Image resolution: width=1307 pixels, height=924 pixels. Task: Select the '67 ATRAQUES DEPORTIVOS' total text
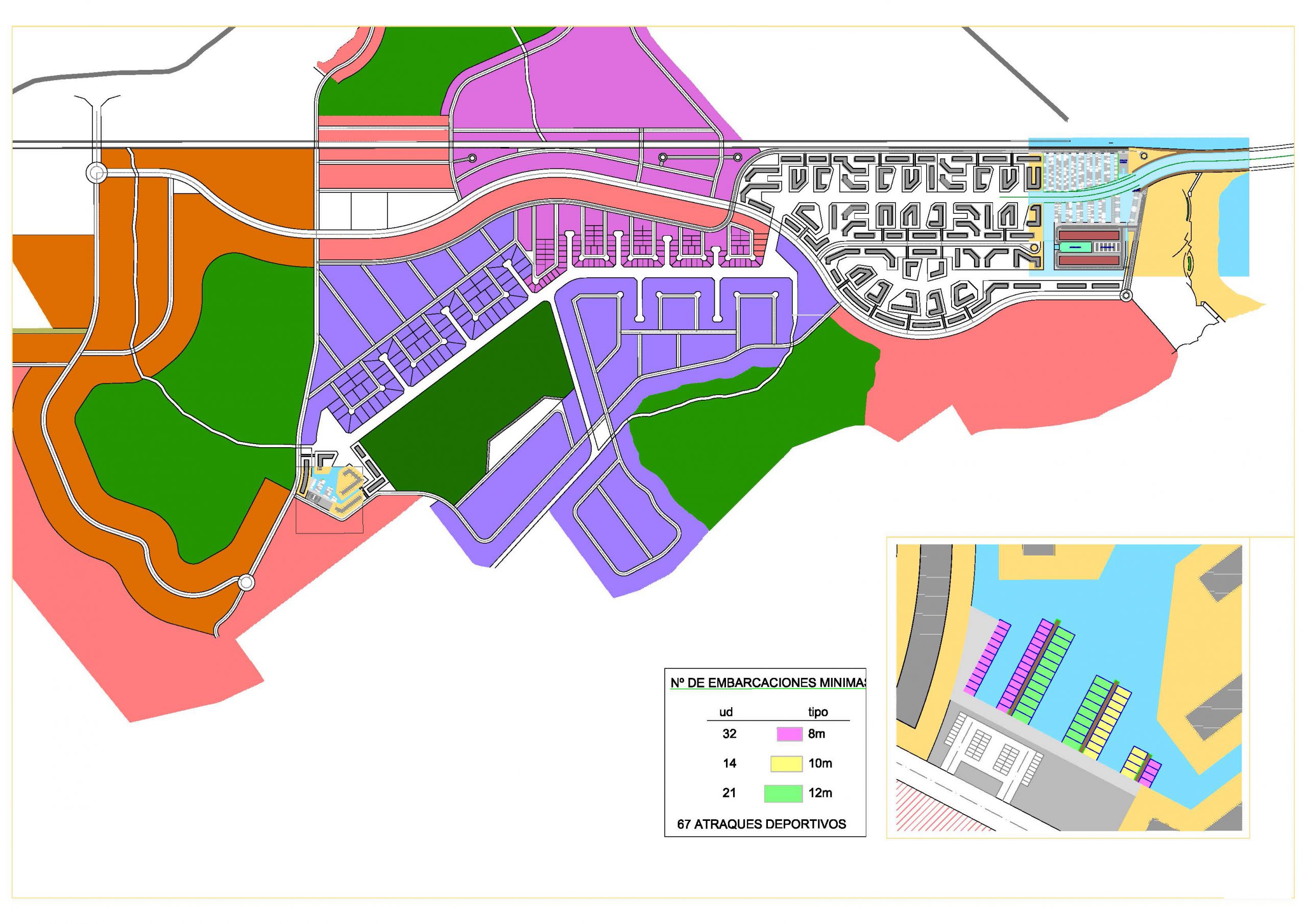click(x=762, y=824)
